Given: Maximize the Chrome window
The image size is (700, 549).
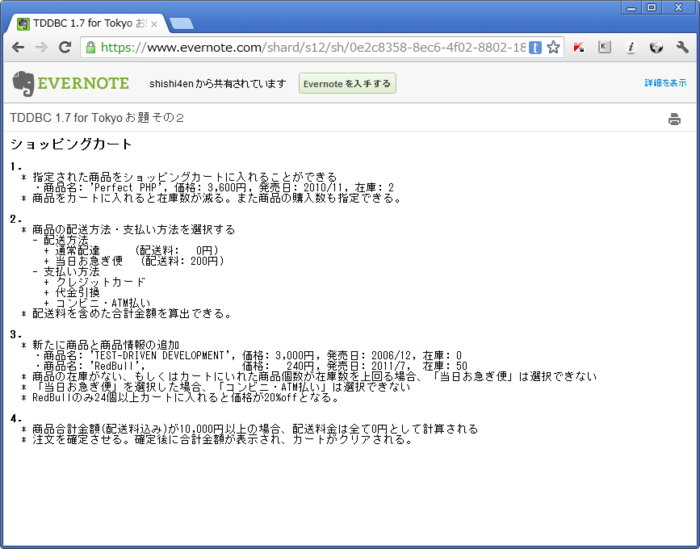Looking at the screenshot, I should (651, 8).
